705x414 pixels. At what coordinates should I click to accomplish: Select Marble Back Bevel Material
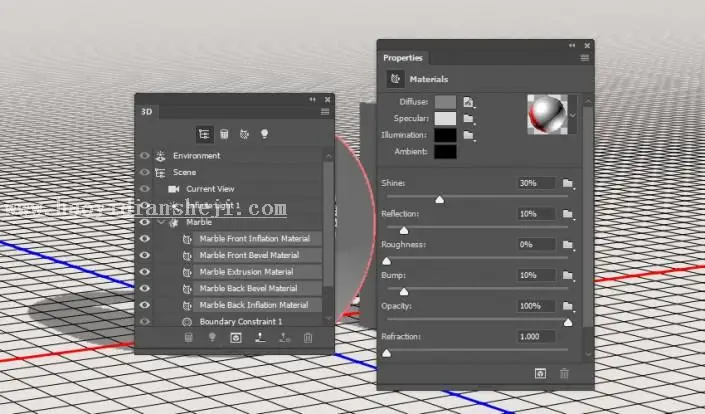pos(257,289)
